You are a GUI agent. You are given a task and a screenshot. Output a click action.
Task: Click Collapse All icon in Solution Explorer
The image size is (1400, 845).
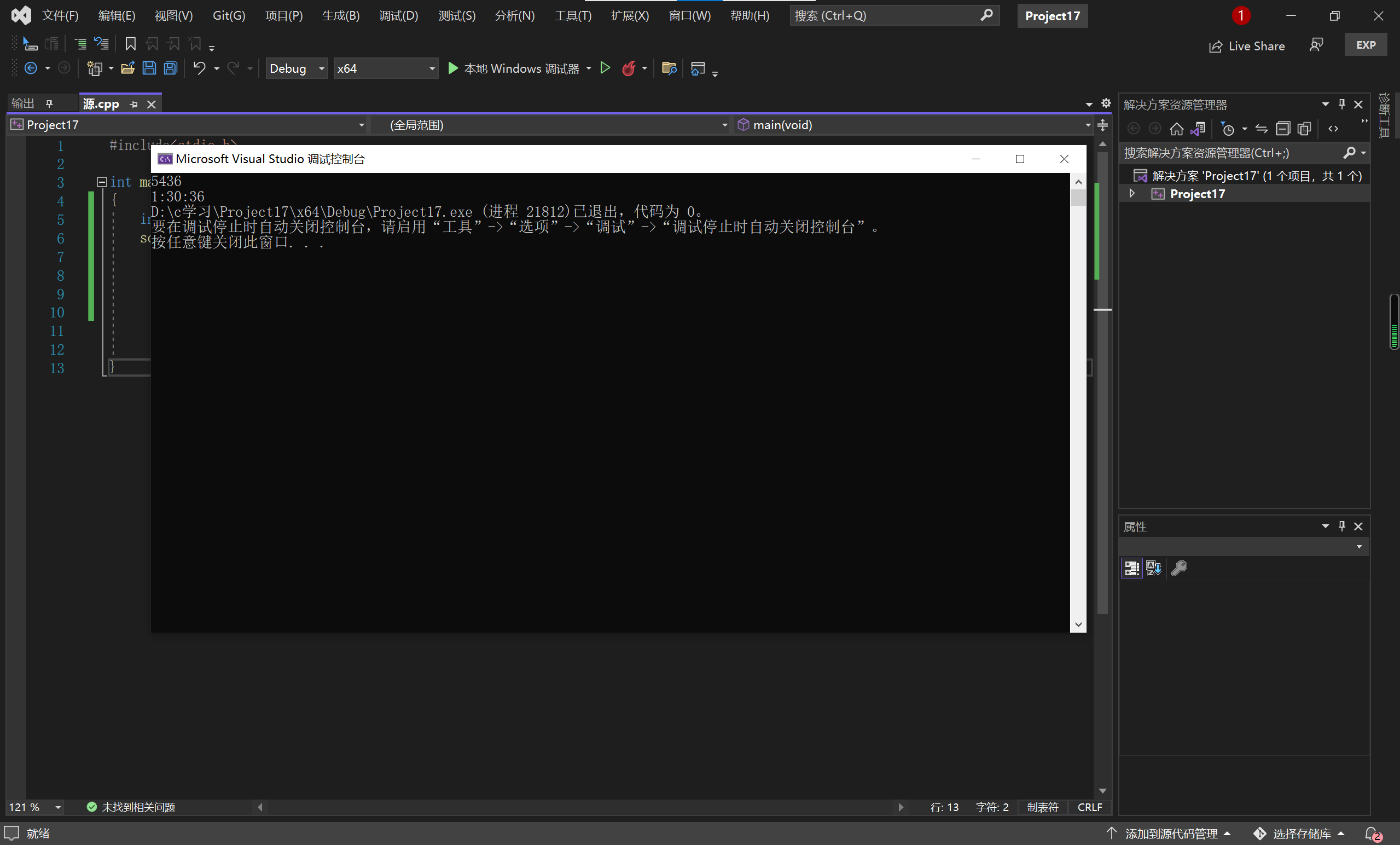1283,129
